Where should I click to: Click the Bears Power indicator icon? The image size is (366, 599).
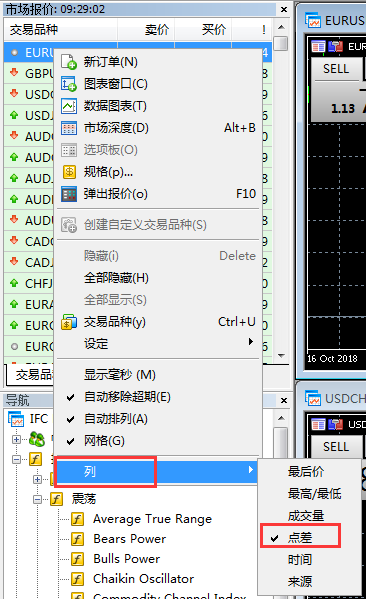[78, 539]
